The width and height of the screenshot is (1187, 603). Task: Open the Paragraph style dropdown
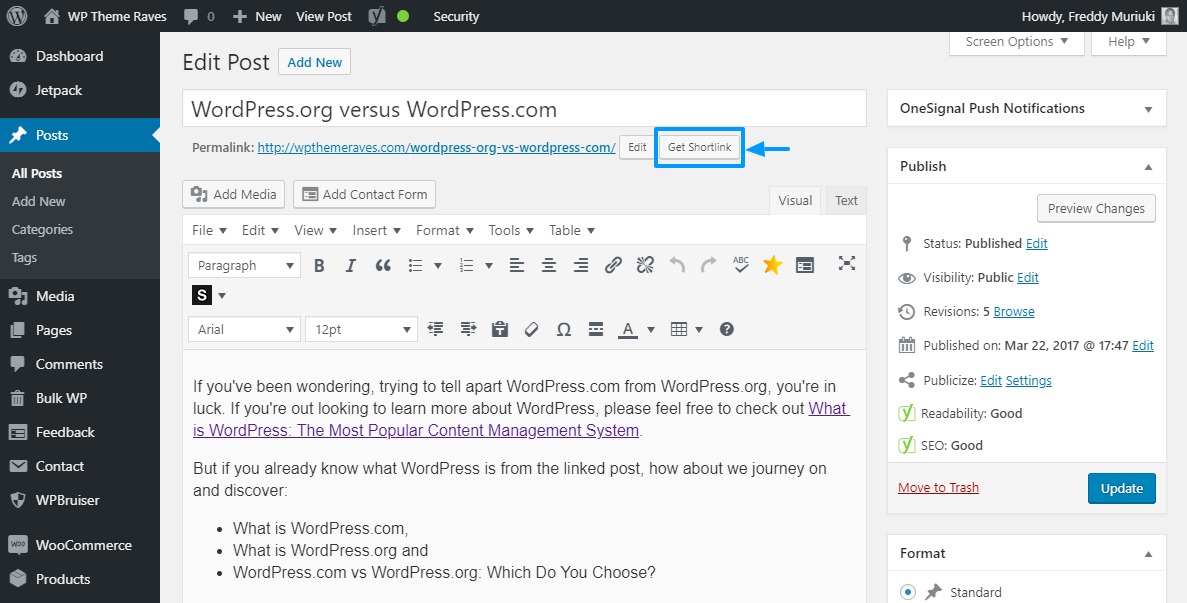(244, 266)
